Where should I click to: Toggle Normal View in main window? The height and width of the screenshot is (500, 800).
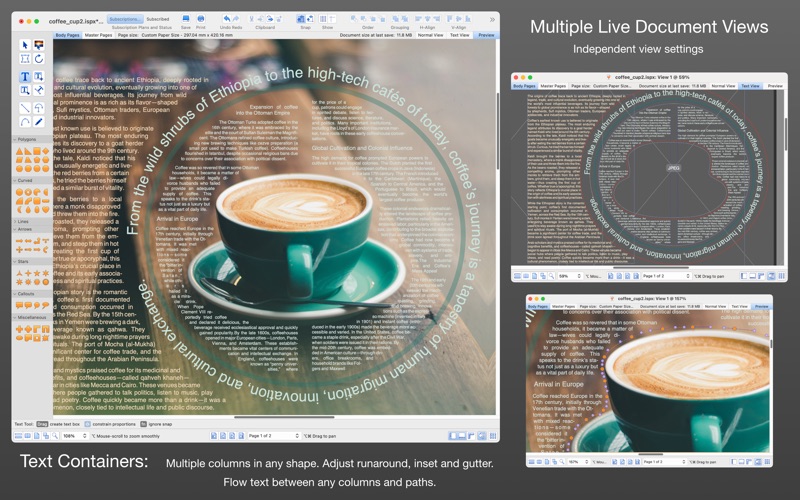tap(431, 35)
